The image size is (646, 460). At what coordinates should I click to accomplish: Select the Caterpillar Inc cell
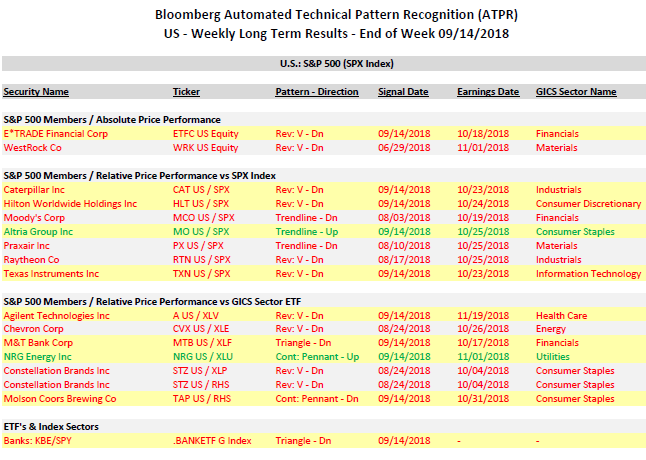coord(34,190)
